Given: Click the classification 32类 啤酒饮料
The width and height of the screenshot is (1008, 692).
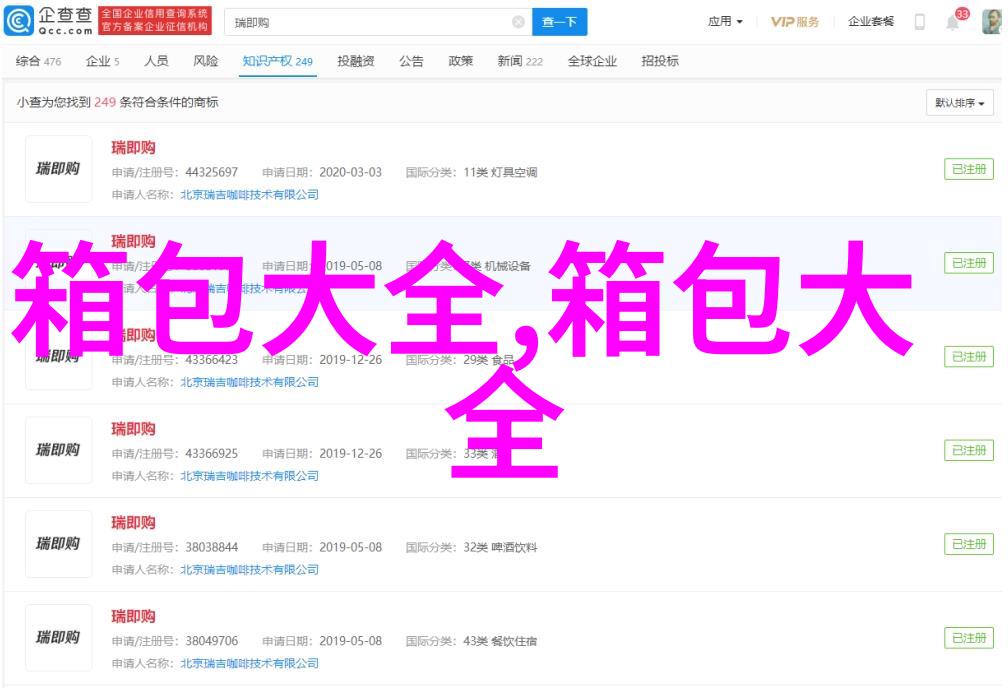Looking at the screenshot, I should click(x=500, y=547).
